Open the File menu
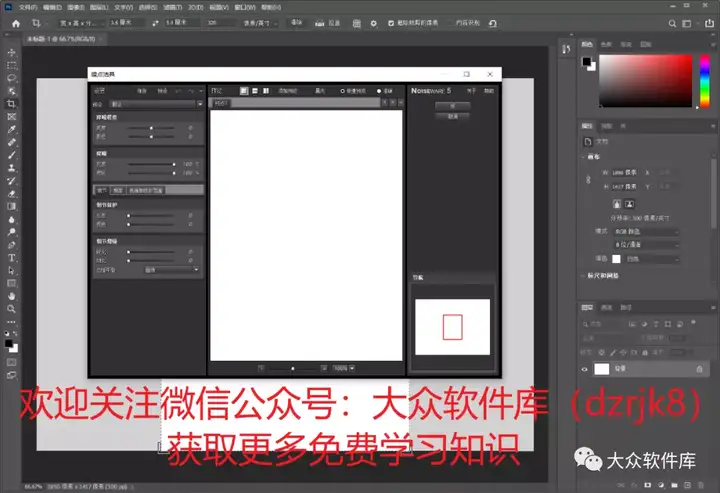The width and height of the screenshot is (720, 493). click(28, 7)
